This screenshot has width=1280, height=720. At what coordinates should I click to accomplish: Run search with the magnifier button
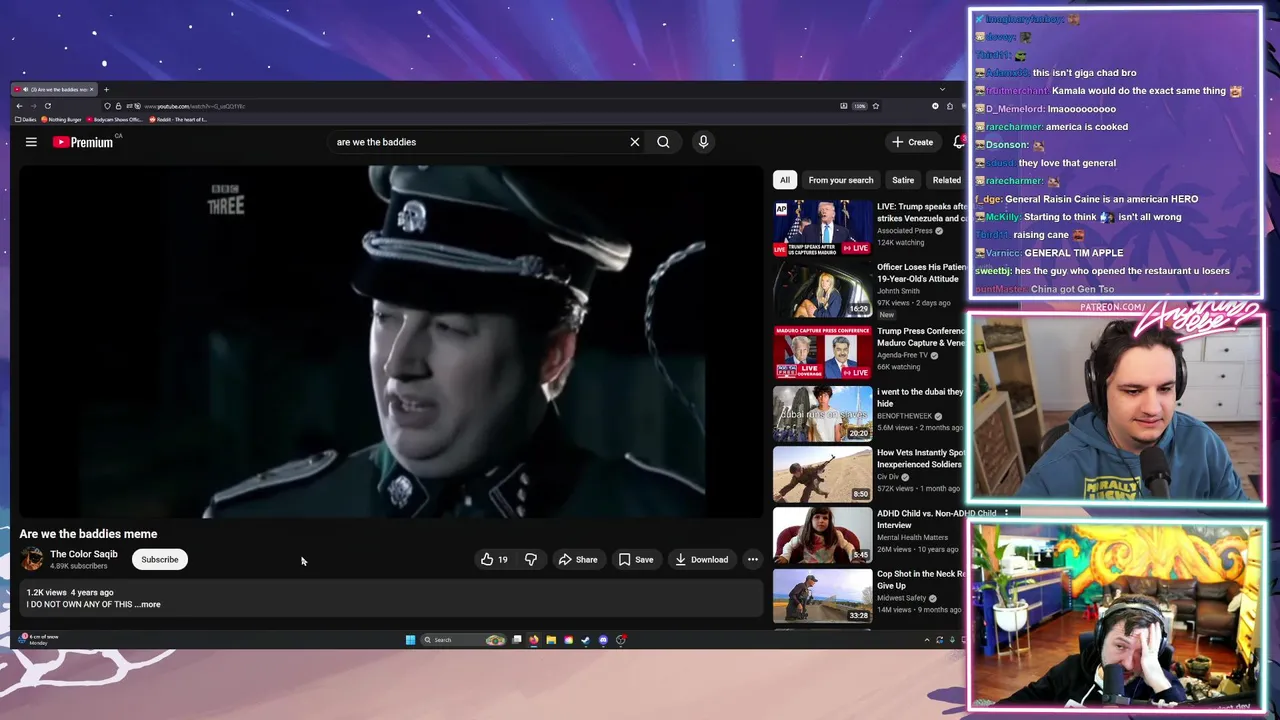pyautogui.click(x=663, y=142)
